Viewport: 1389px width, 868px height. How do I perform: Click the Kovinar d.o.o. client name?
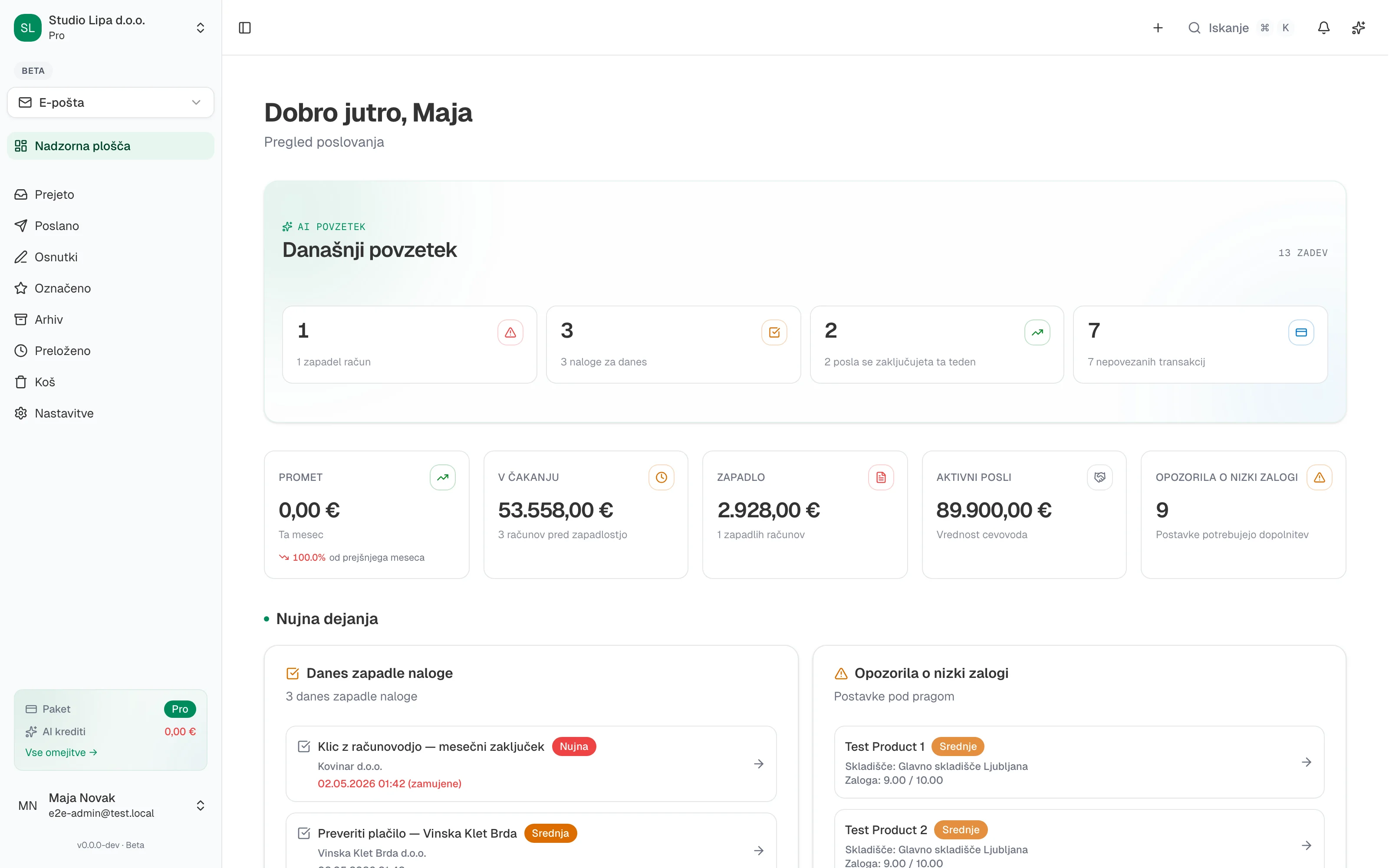pyautogui.click(x=349, y=766)
